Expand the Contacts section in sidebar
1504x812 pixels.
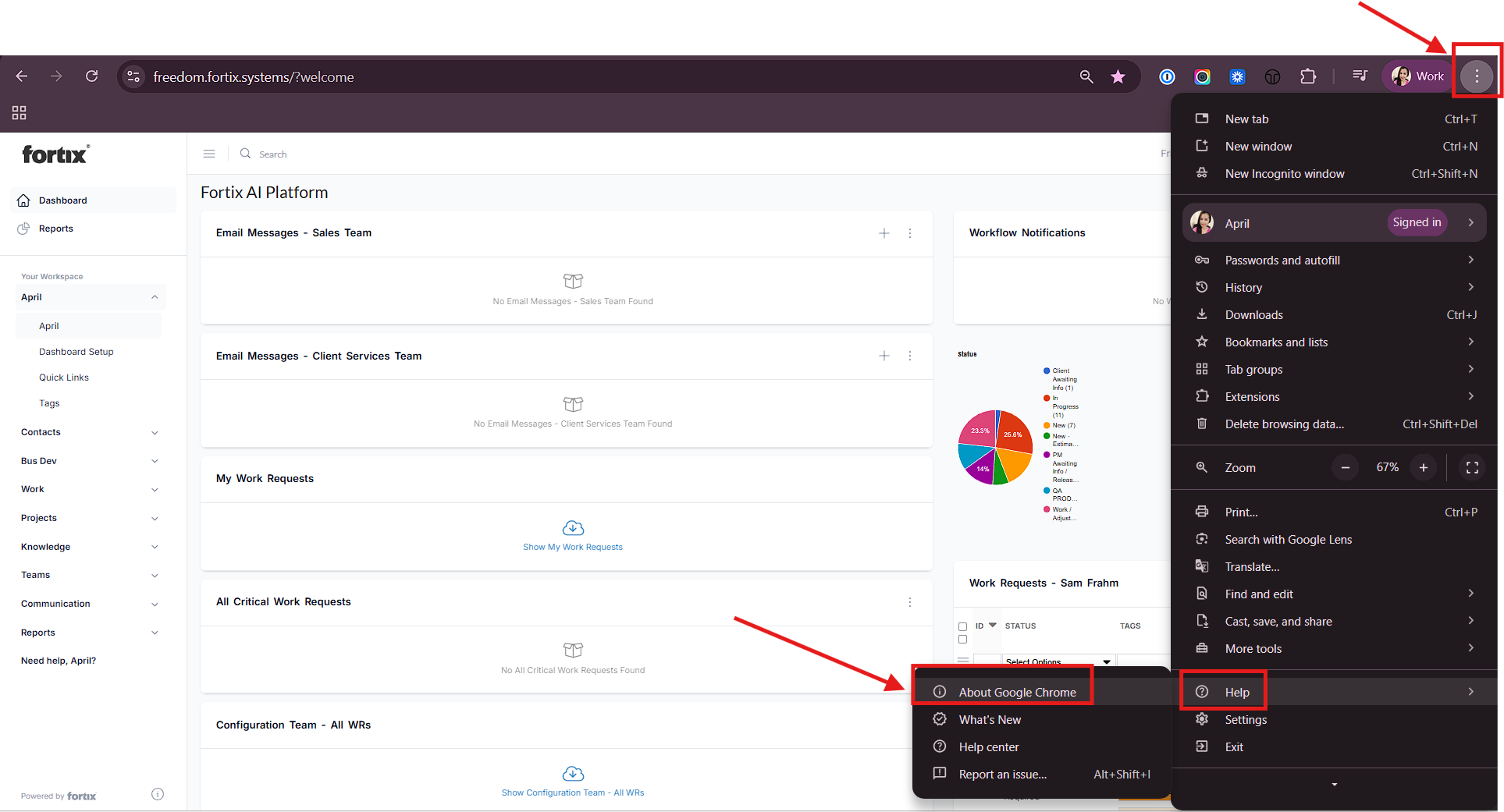(x=155, y=432)
